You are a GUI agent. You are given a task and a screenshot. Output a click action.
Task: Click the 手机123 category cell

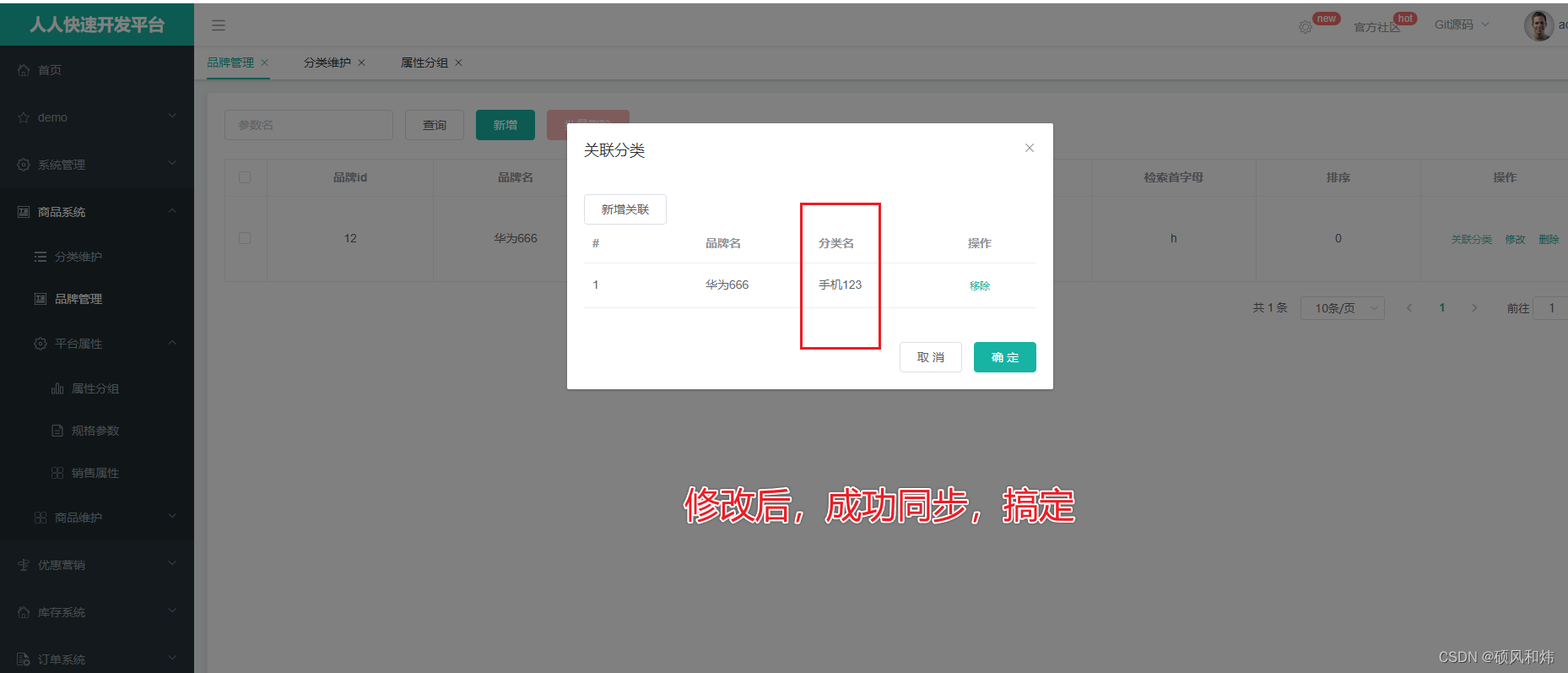click(841, 285)
